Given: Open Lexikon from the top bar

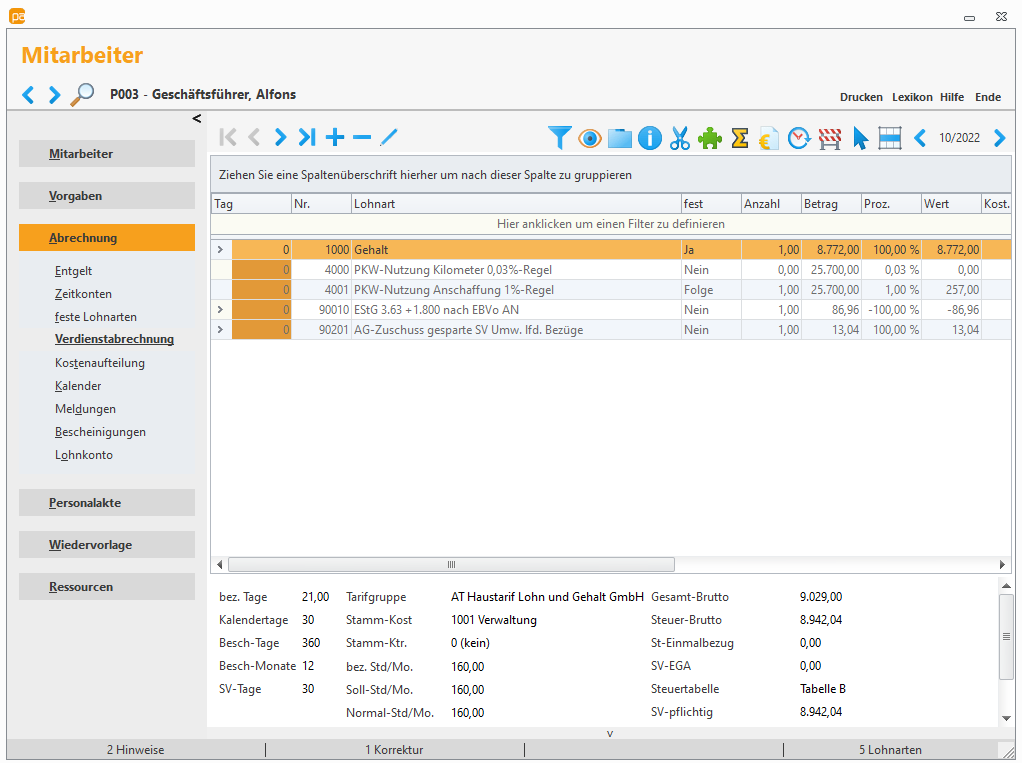Looking at the screenshot, I should point(912,97).
